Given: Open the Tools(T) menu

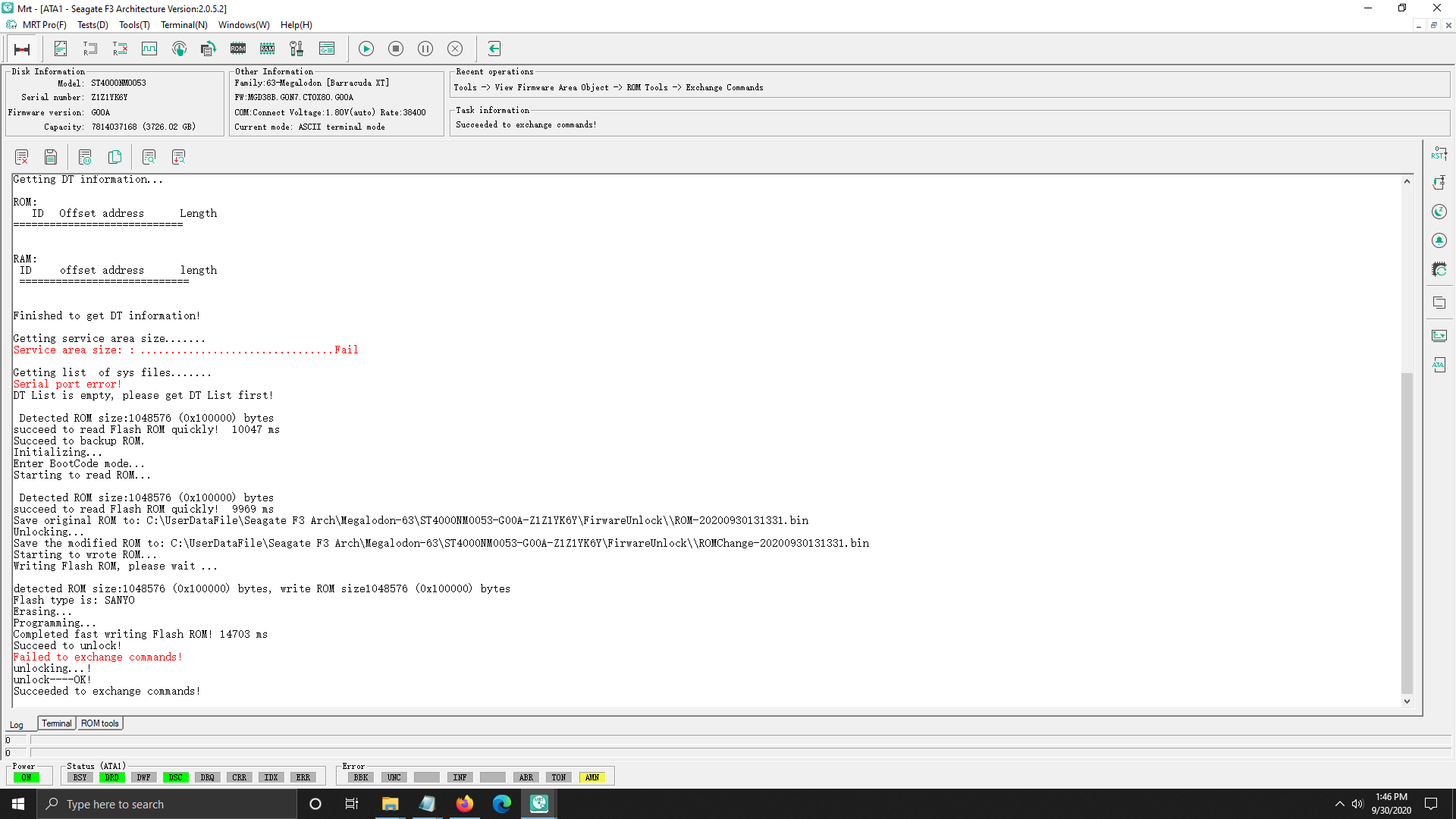Looking at the screenshot, I should pyautogui.click(x=134, y=25).
